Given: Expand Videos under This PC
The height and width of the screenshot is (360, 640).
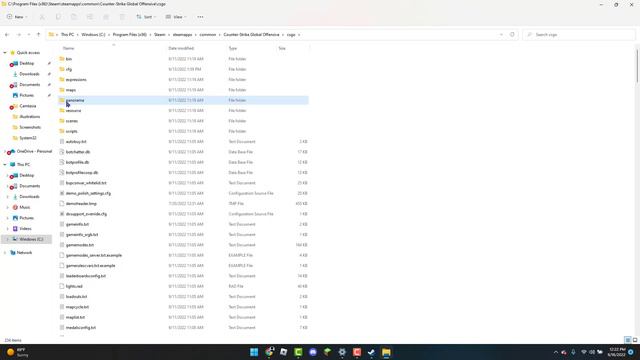Looking at the screenshot, I should point(7,229).
